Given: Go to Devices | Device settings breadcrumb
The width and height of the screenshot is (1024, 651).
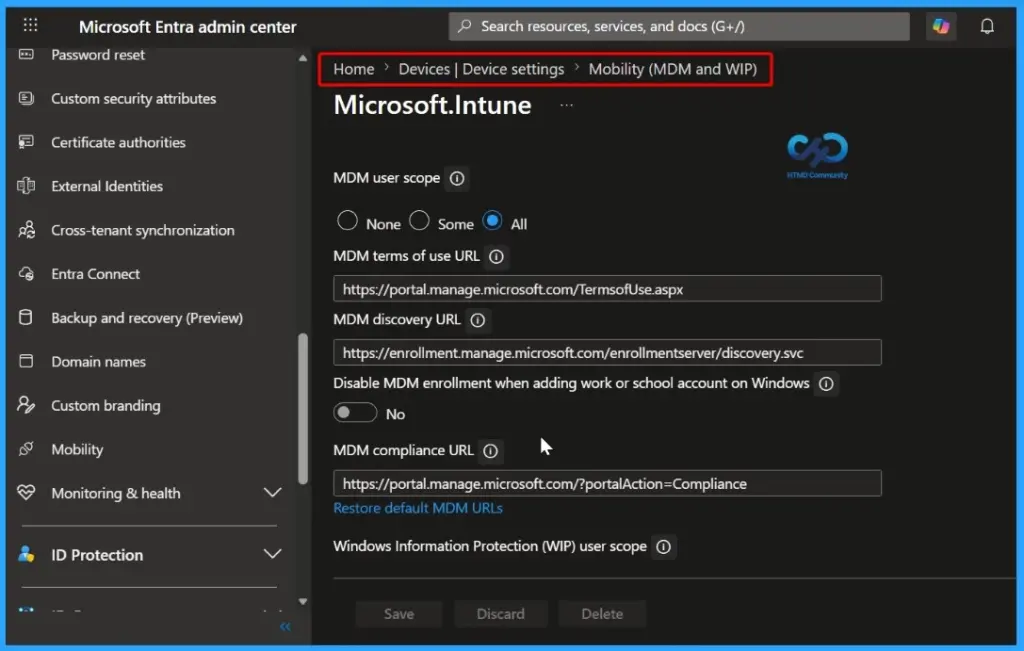Looking at the screenshot, I should click(481, 69).
